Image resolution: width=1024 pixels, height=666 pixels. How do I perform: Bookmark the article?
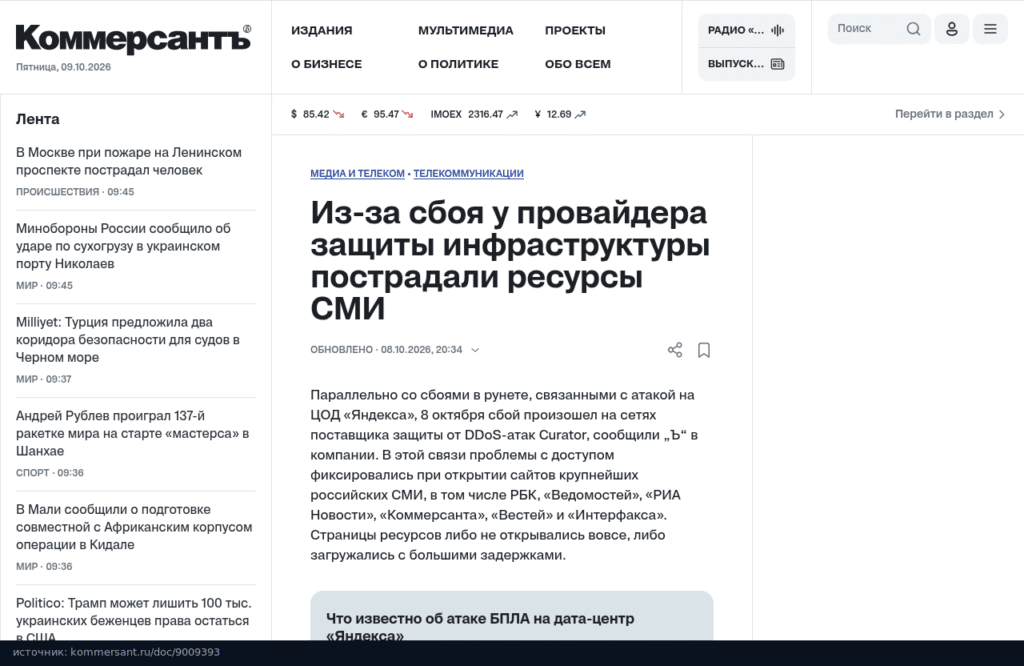click(704, 350)
